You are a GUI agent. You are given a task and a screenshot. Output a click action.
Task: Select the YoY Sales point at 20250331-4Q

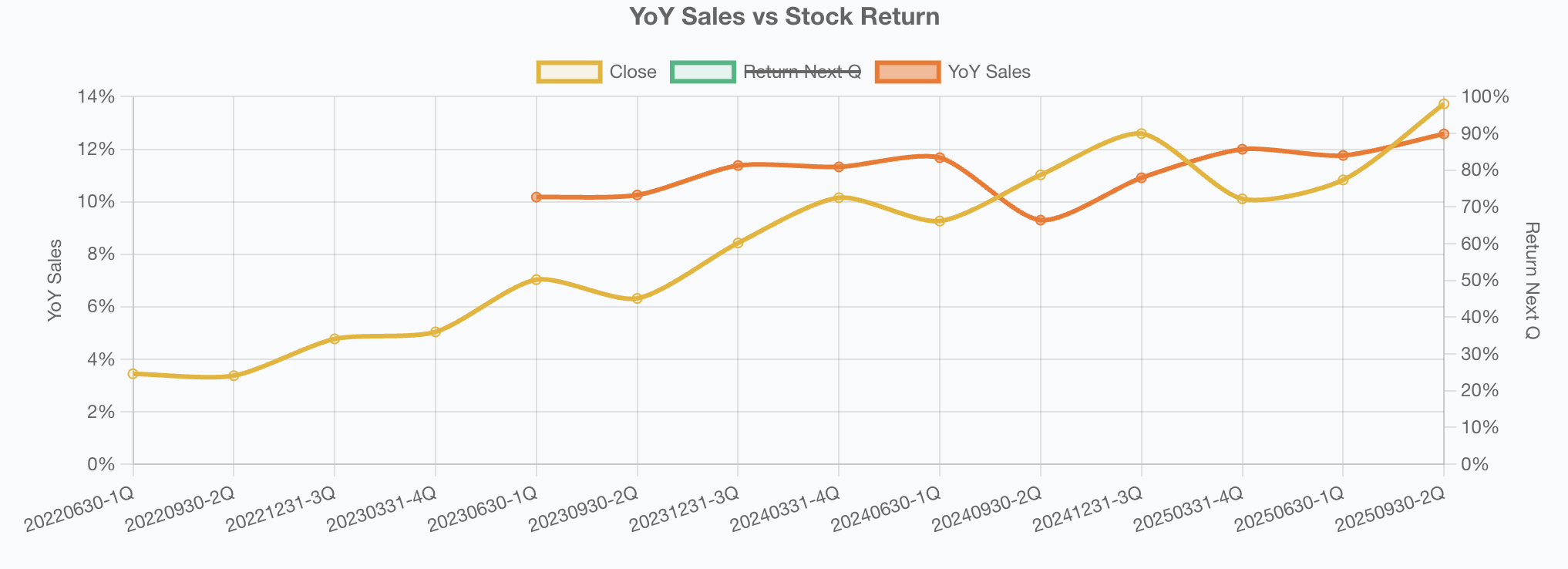pyautogui.click(x=1242, y=149)
